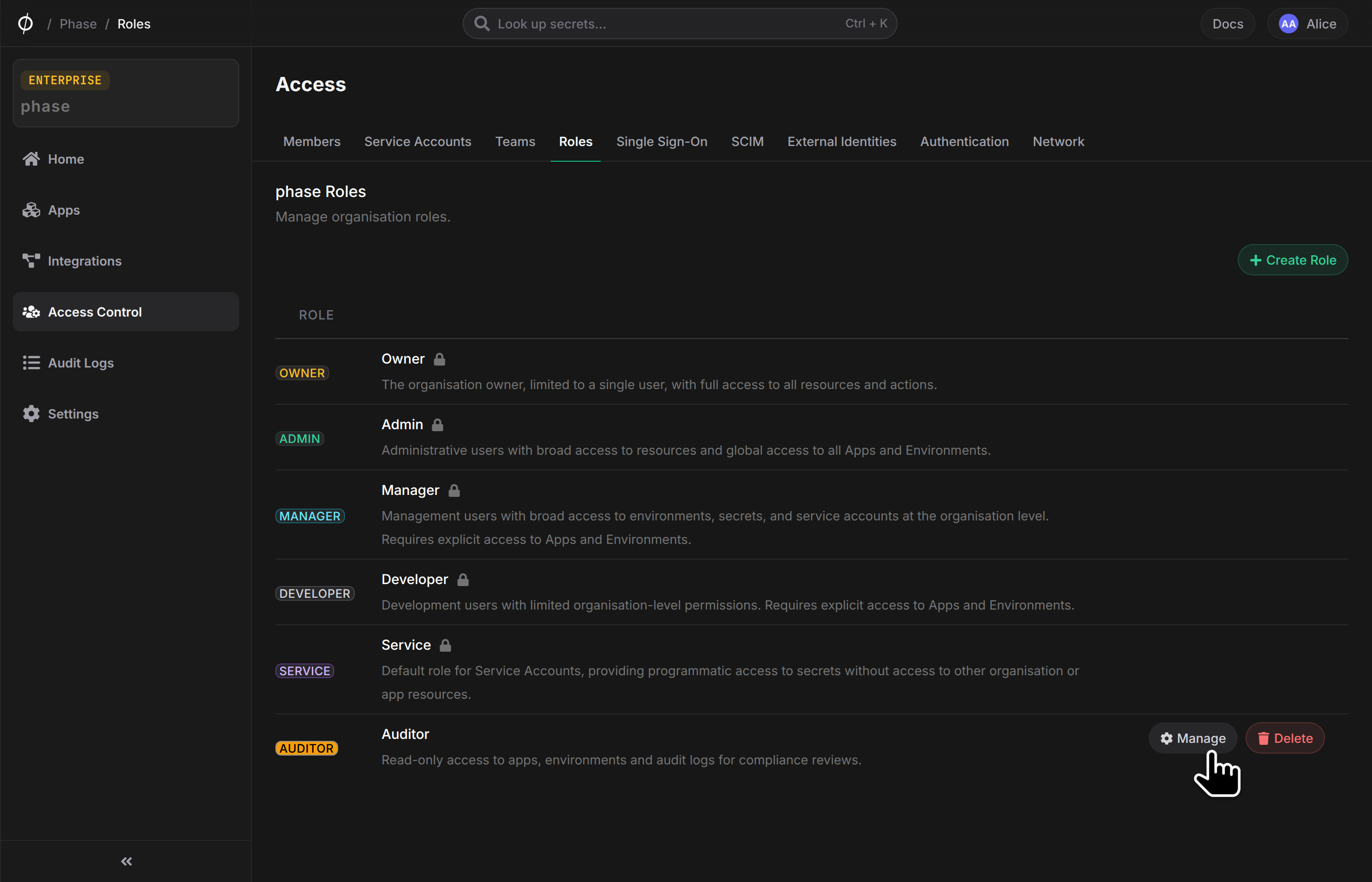
Task: Click the Phase logo icon
Action: click(x=26, y=24)
